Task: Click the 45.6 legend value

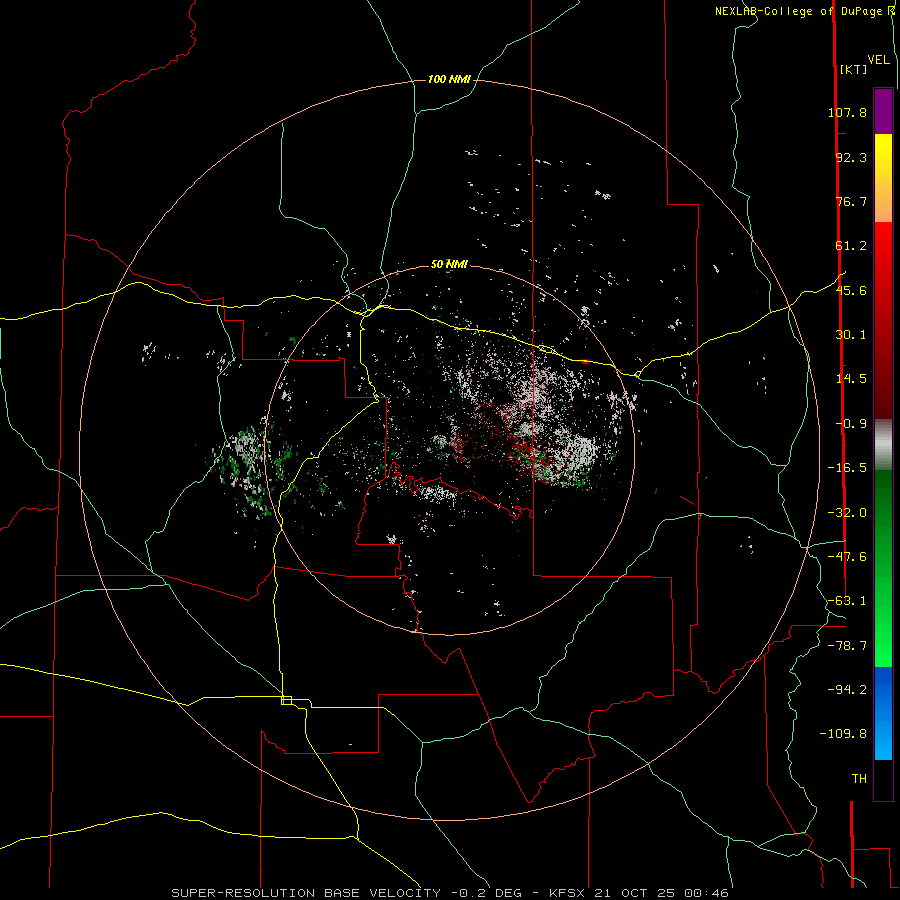Action: 851,290
